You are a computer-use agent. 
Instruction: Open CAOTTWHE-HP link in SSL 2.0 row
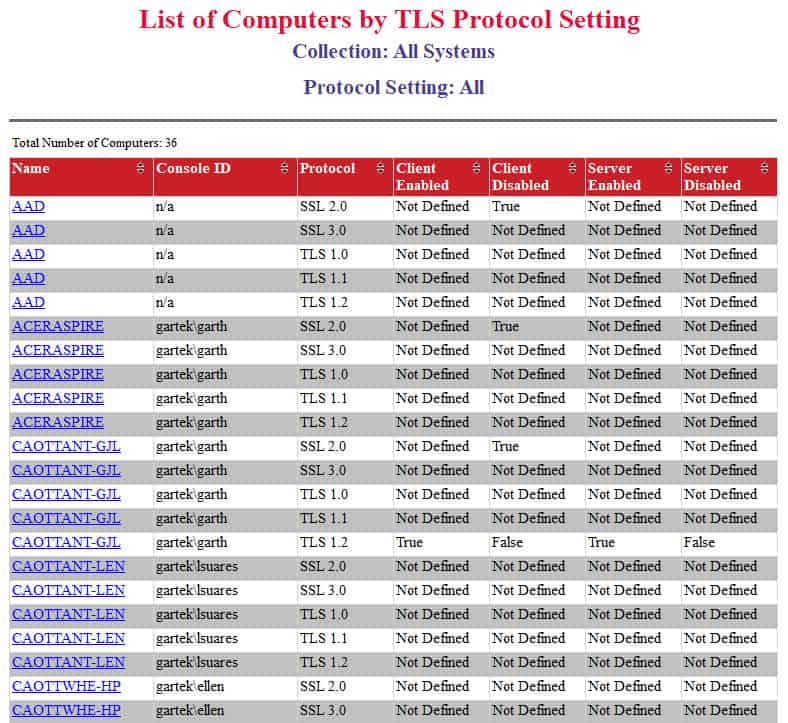point(66,686)
